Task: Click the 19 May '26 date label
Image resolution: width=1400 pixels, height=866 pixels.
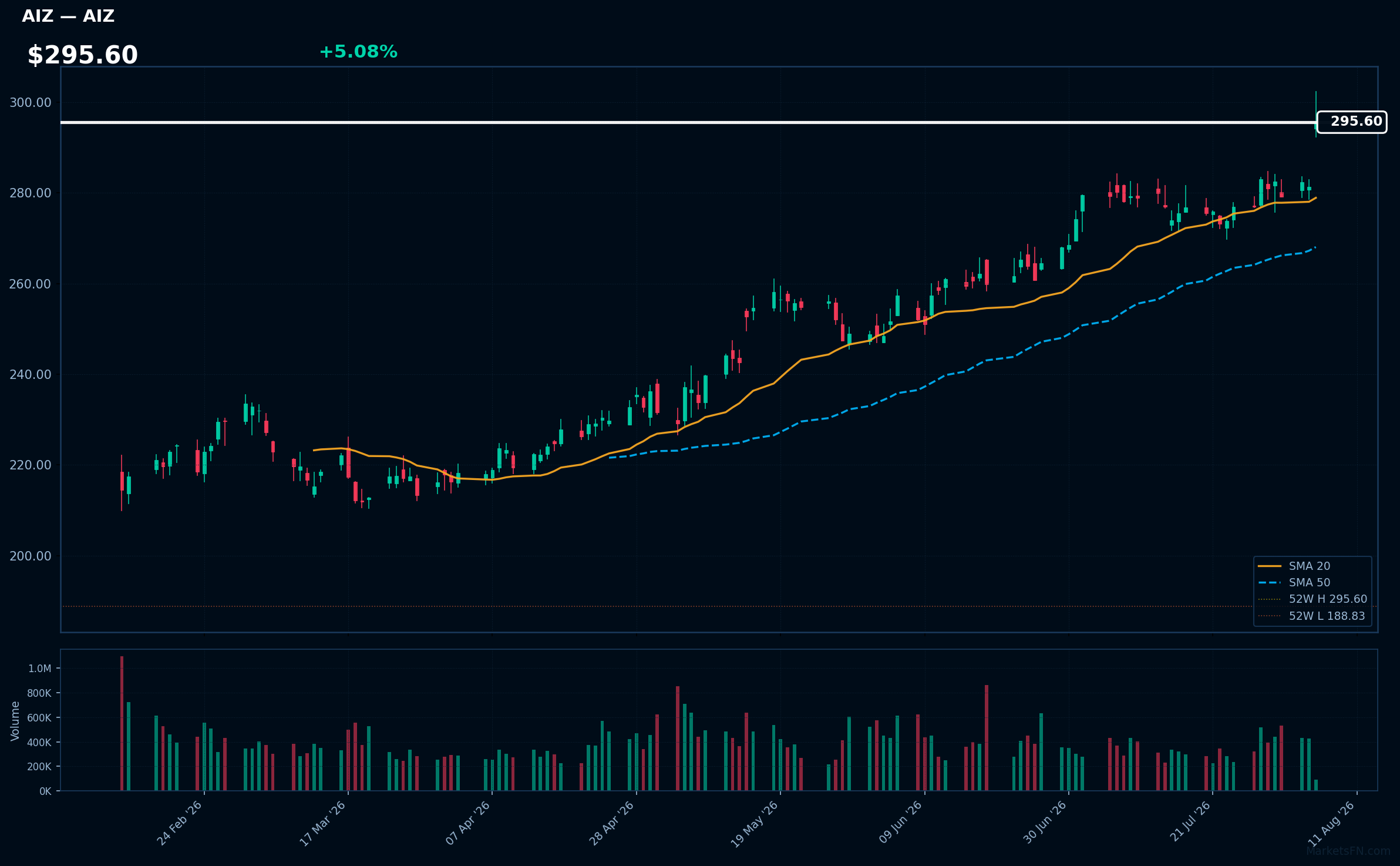Action: (754, 824)
